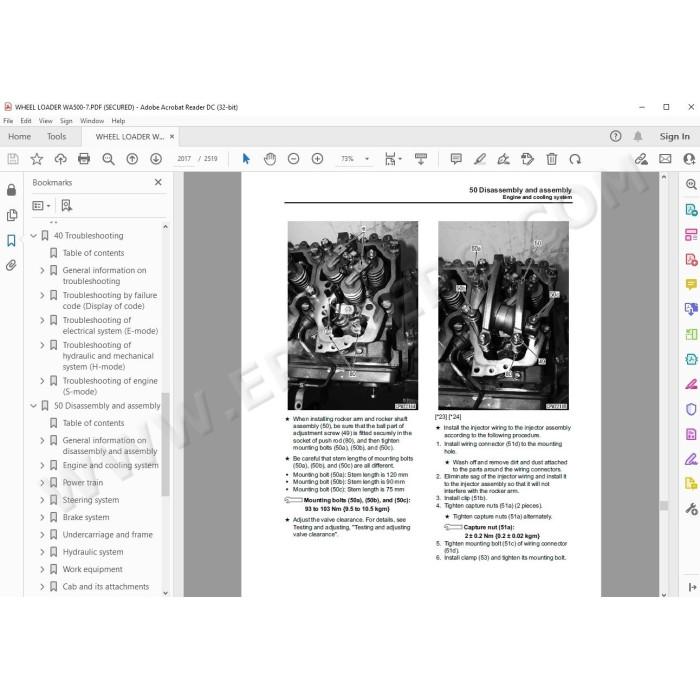Collapse the 40 Troubleshooting bookmark

tap(33, 235)
